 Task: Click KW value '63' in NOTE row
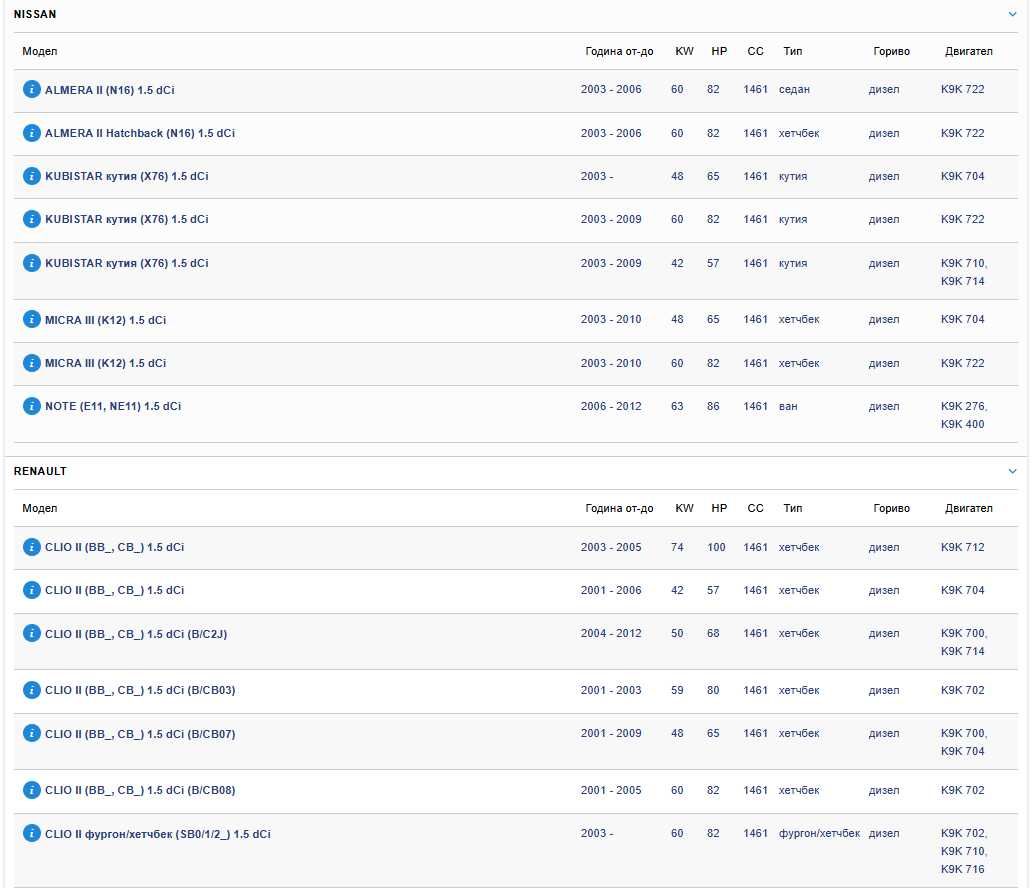(677, 406)
